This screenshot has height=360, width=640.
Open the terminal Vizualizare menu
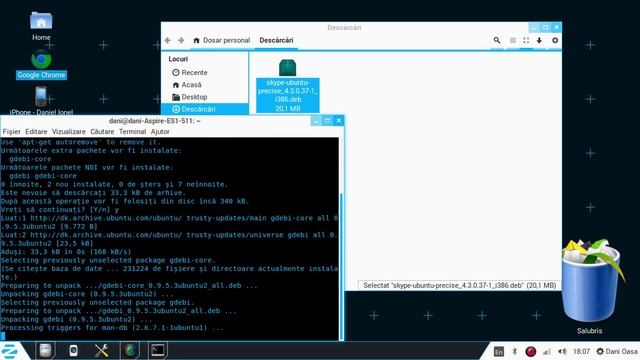click(x=69, y=131)
